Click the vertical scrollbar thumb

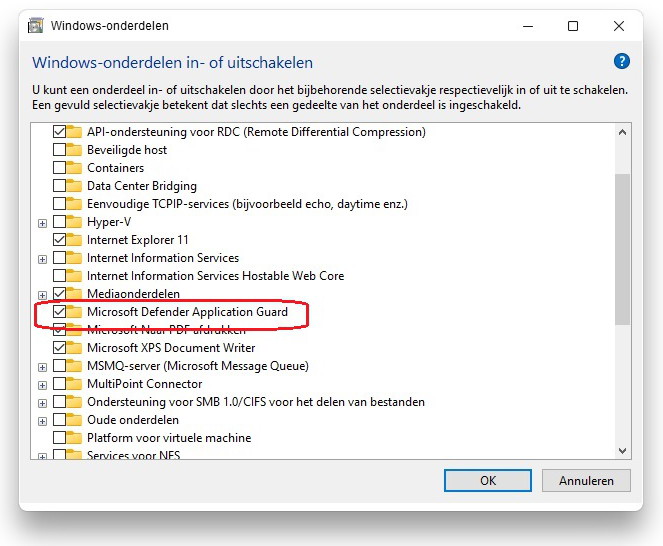[622, 250]
